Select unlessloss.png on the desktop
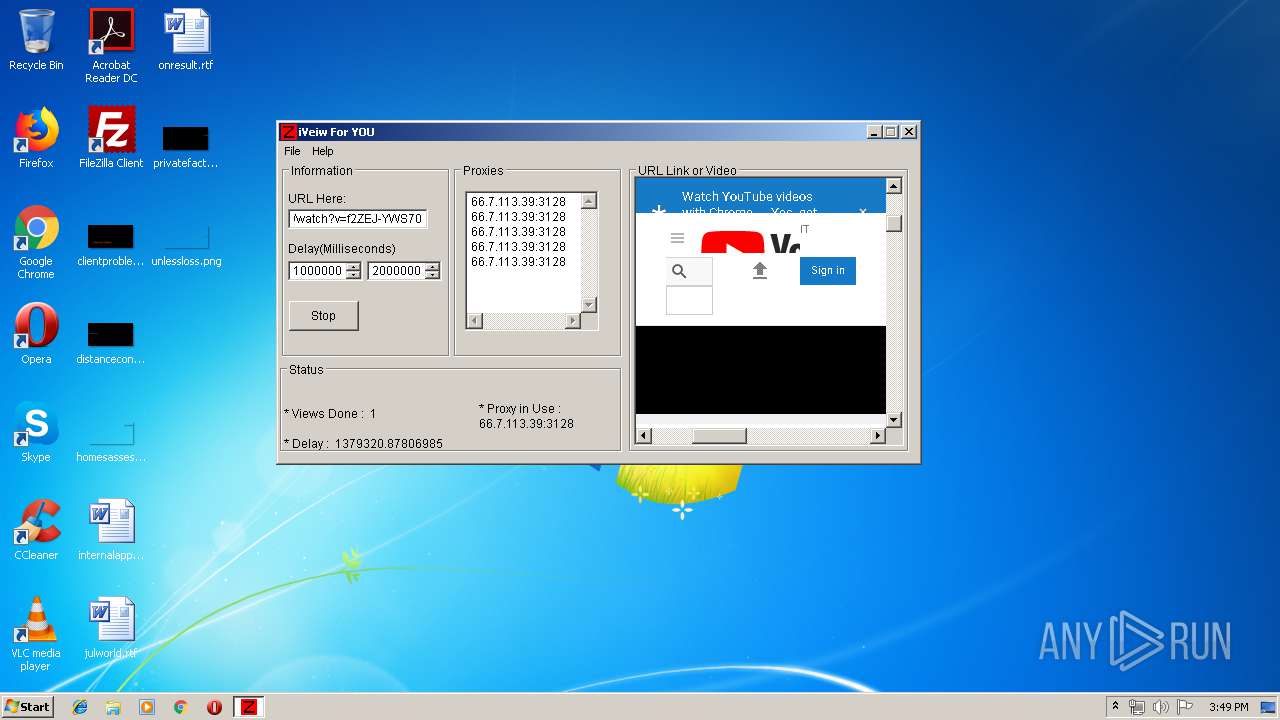The height and width of the screenshot is (720, 1280). (x=186, y=244)
